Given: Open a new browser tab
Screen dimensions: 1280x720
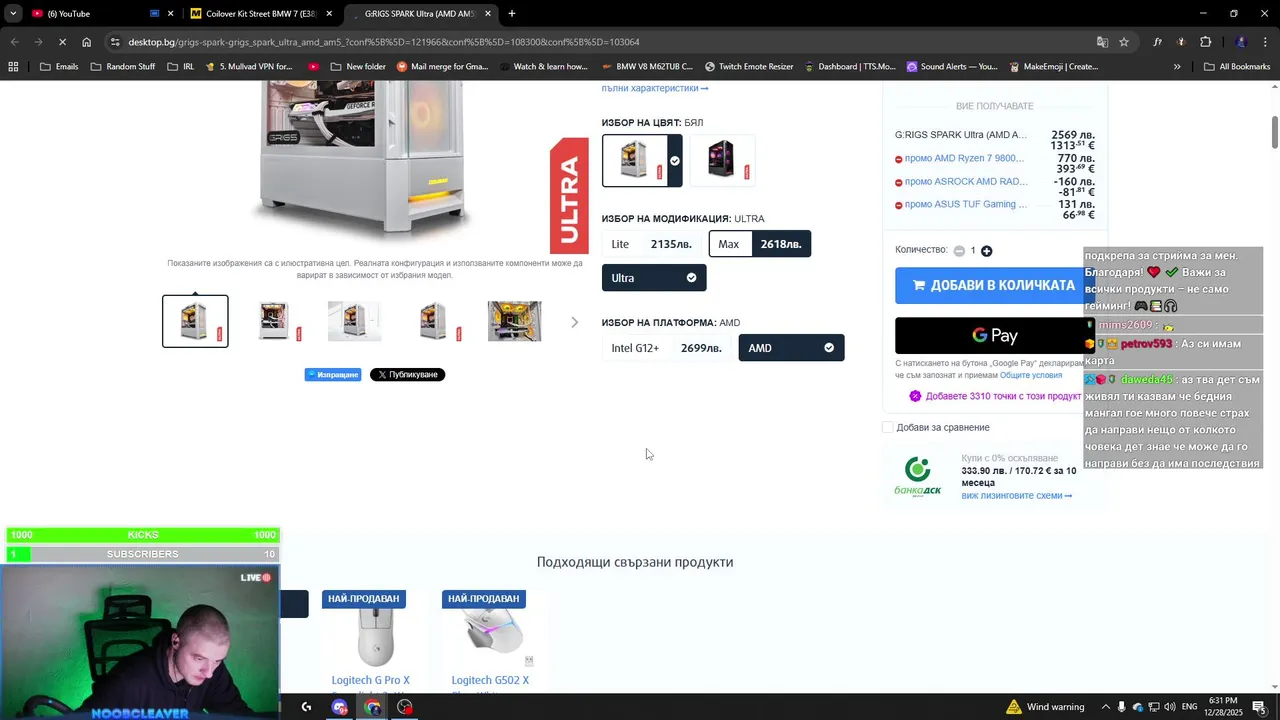Looking at the screenshot, I should point(512,14).
